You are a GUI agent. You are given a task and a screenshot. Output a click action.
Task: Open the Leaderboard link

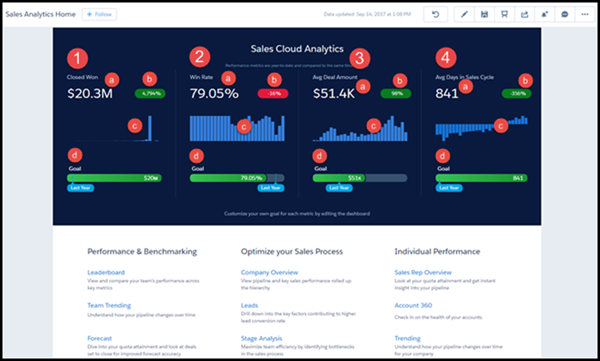[x=106, y=273]
